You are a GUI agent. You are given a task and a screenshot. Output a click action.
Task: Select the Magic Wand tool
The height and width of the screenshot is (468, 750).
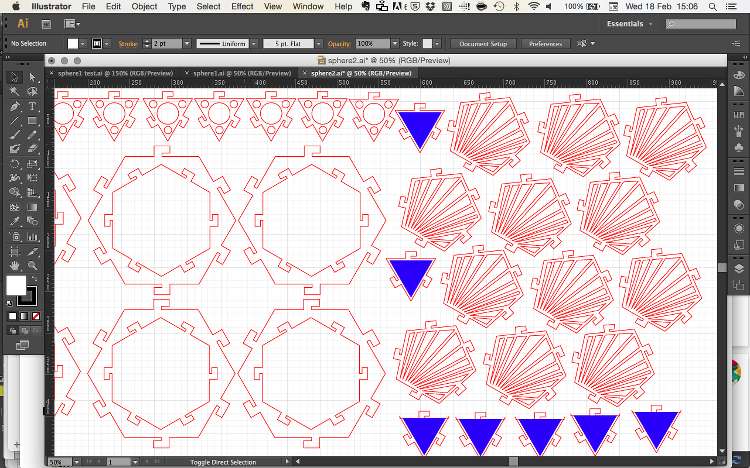click(x=14, y=92)
